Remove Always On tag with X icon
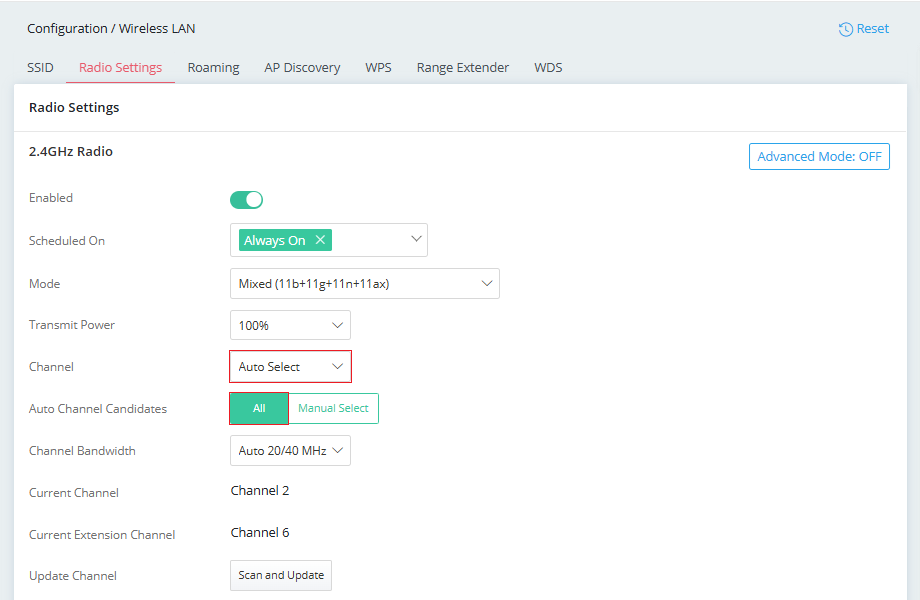Viewport: 920px width, 600px height. coord(320,240)
